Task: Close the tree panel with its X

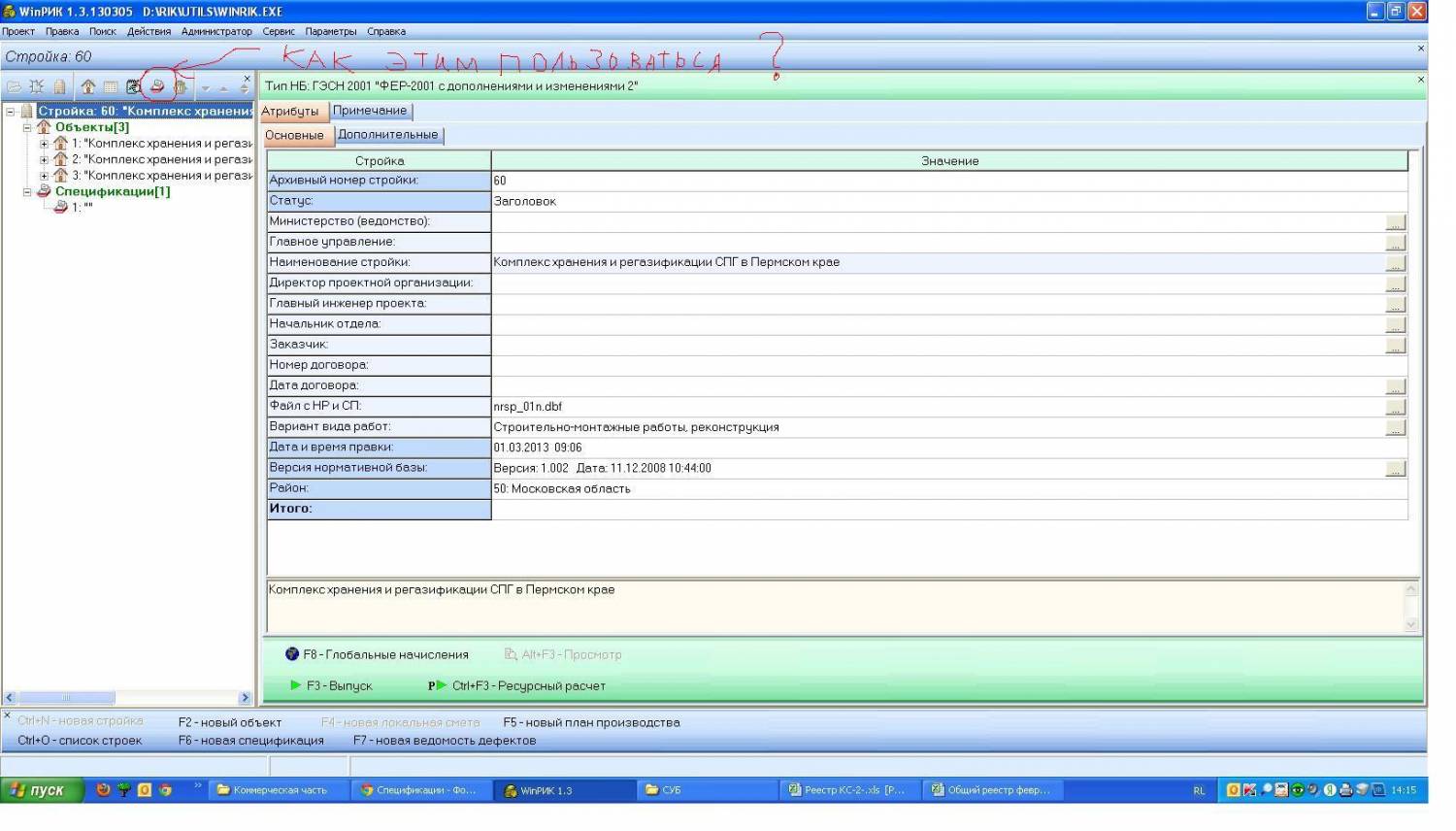Action: click(247, 78)
